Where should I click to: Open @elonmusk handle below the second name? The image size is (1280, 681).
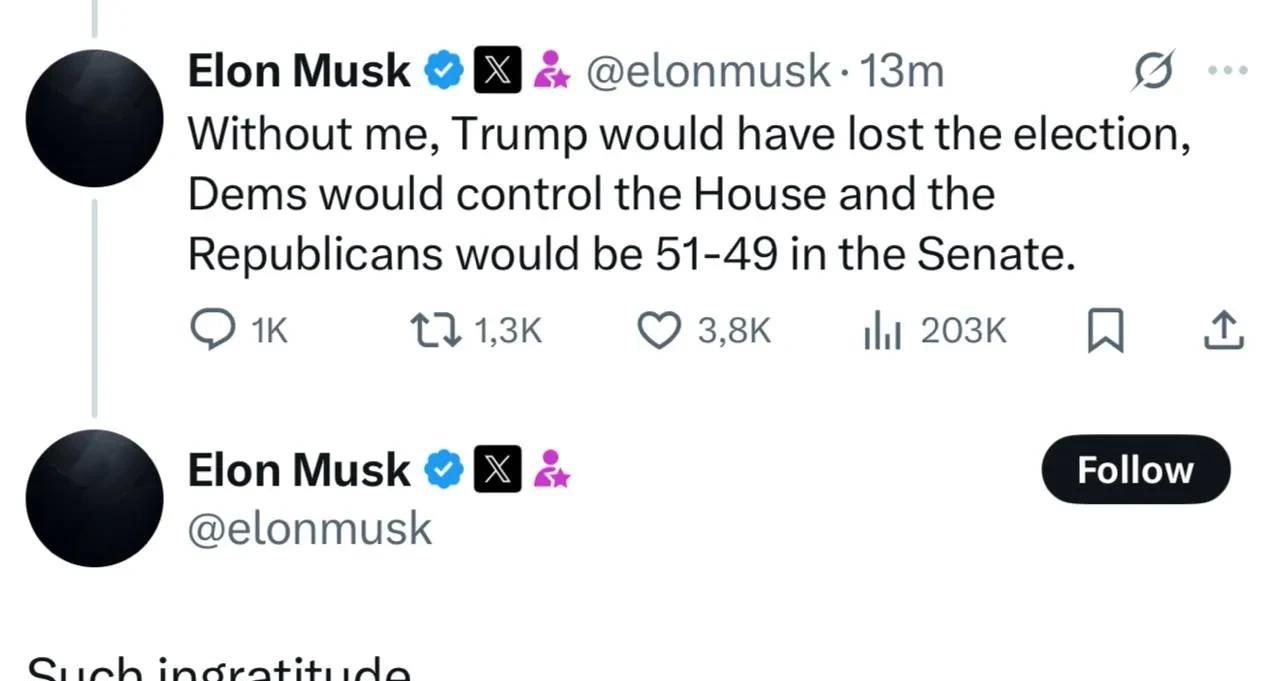(x=310, y=528)
